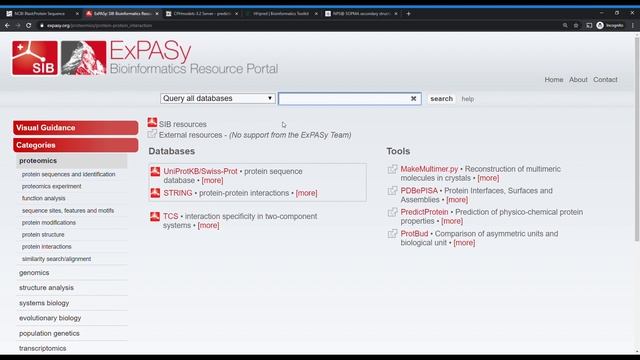Open the Visual Guidance panel
Image resolution: width=640 pixels, height=360 pixels.
pos(76,128)
